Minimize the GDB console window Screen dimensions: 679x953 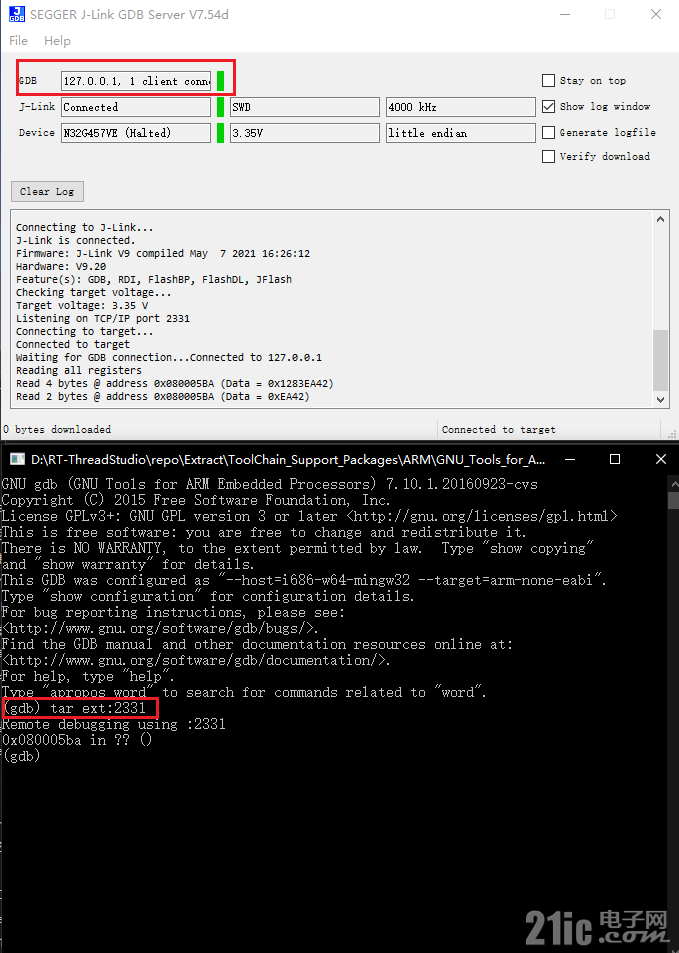570,459
